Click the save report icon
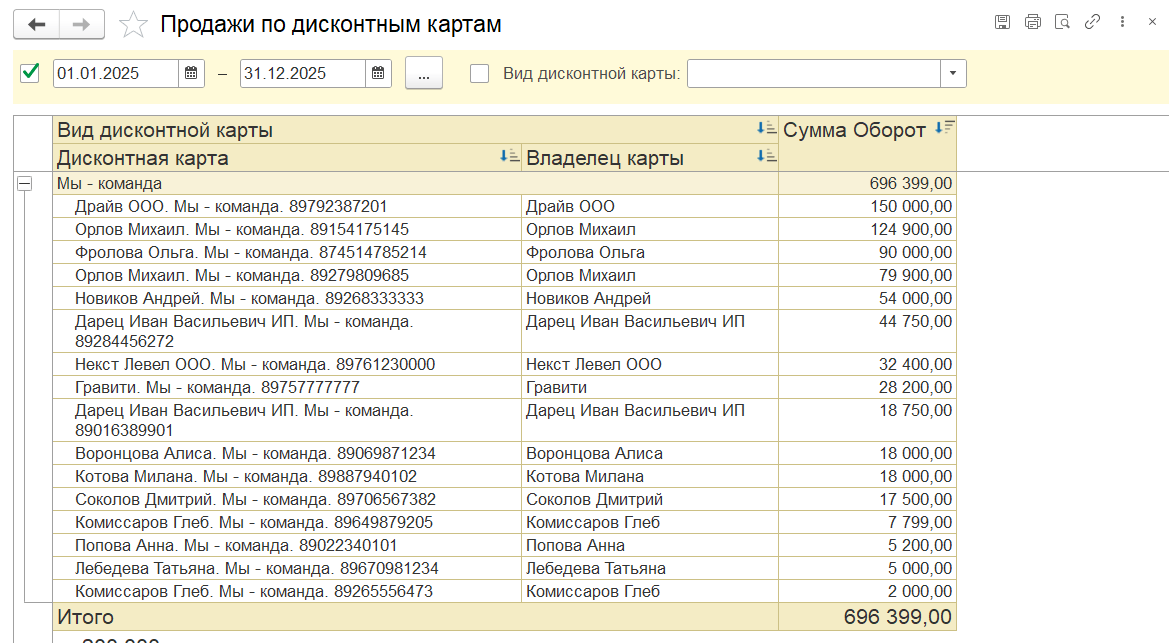 [1002, 22]
